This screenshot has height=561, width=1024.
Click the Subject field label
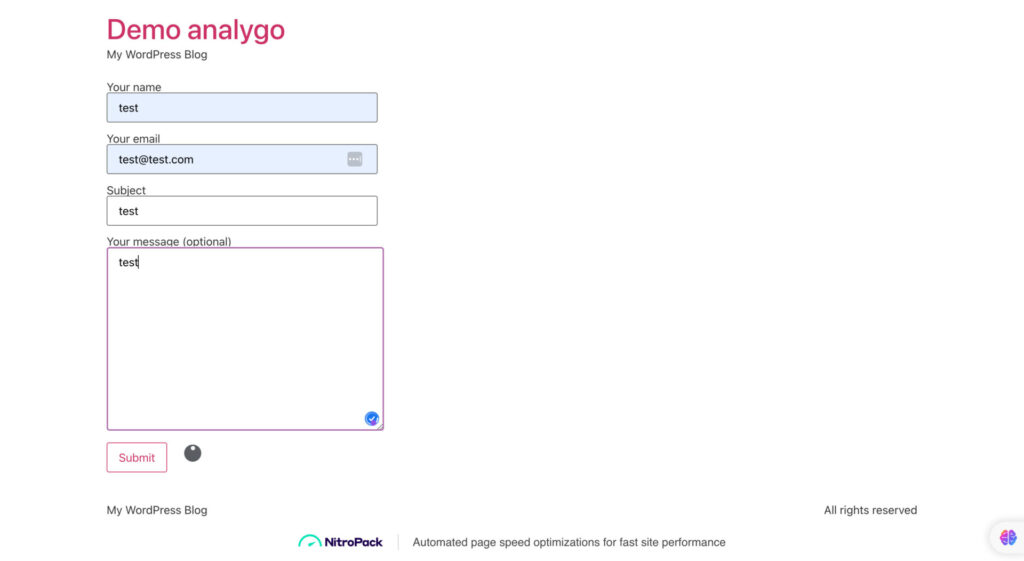pyautogui.click(x=126, y=190)
